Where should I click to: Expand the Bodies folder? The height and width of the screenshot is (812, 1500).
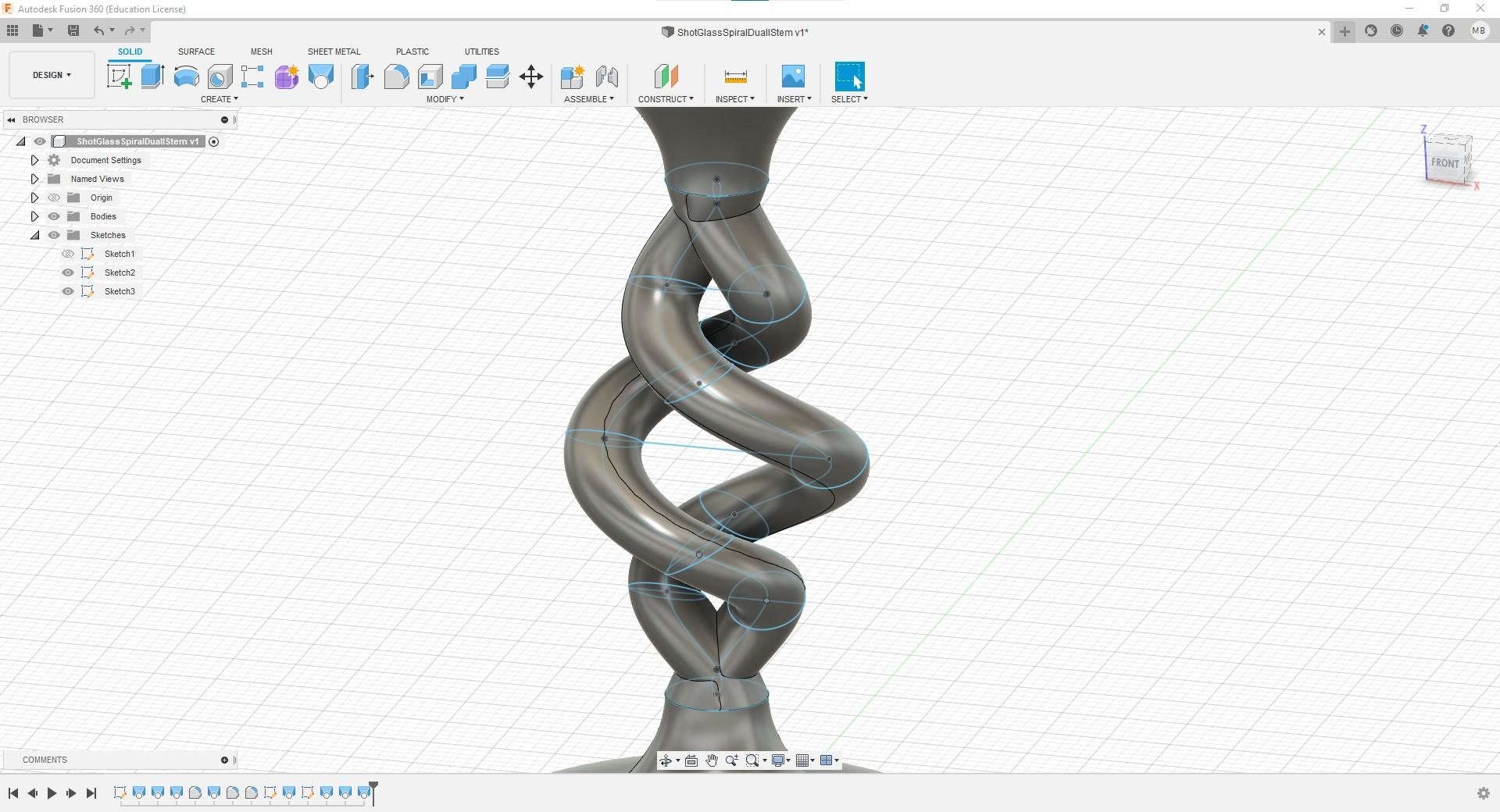[x=34, y=216]
